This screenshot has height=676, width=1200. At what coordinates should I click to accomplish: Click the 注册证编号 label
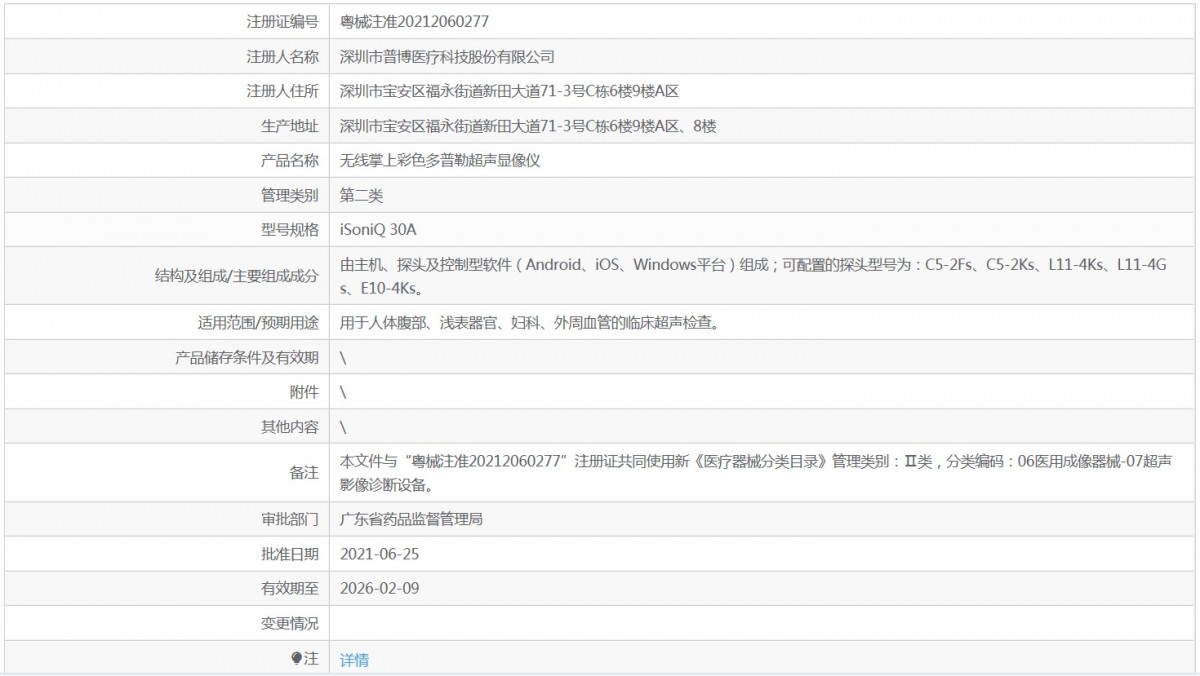click(x=282, y=21)
